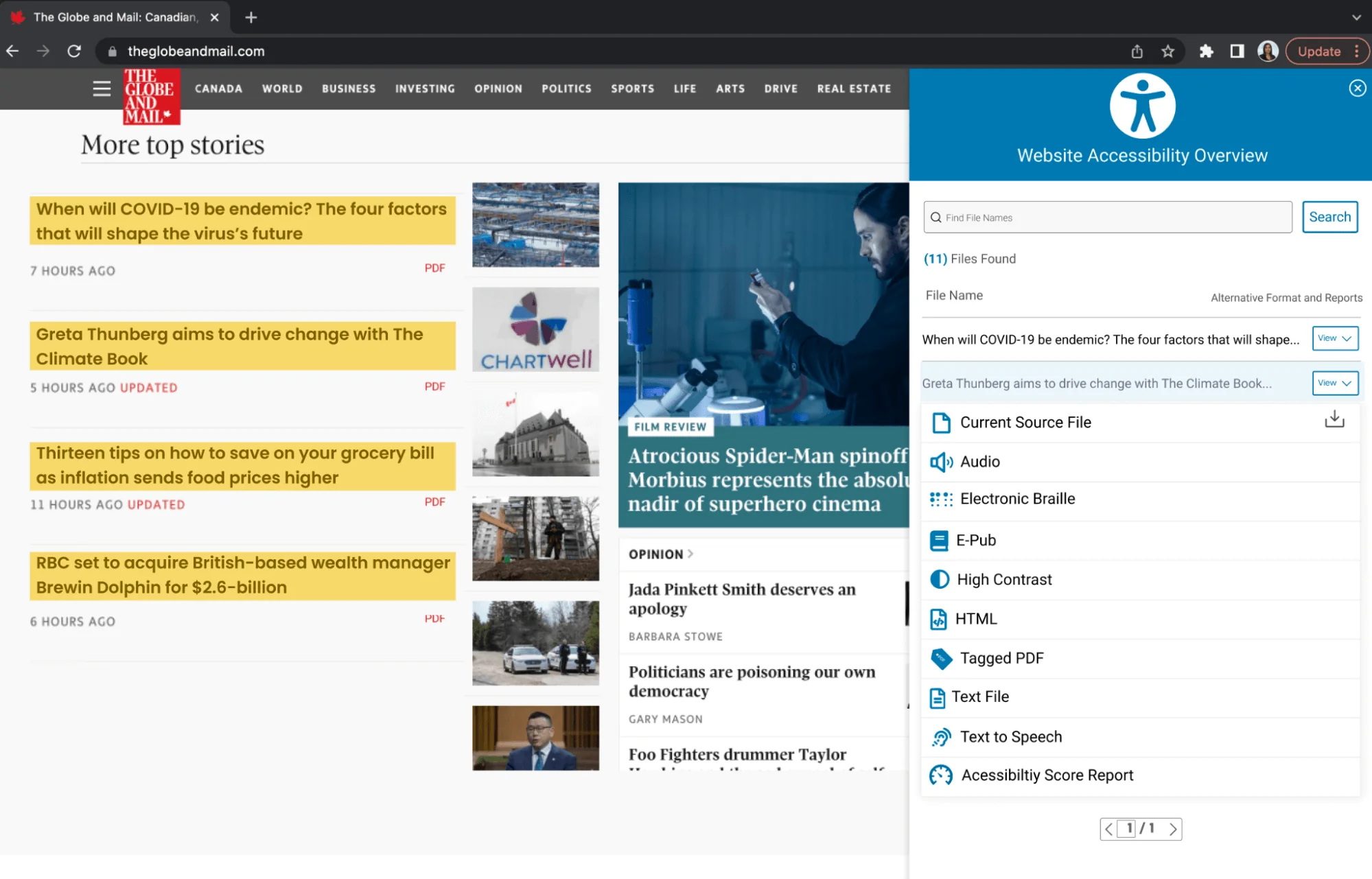Close The Globe and Mail tab

click(x=215, y=17)
